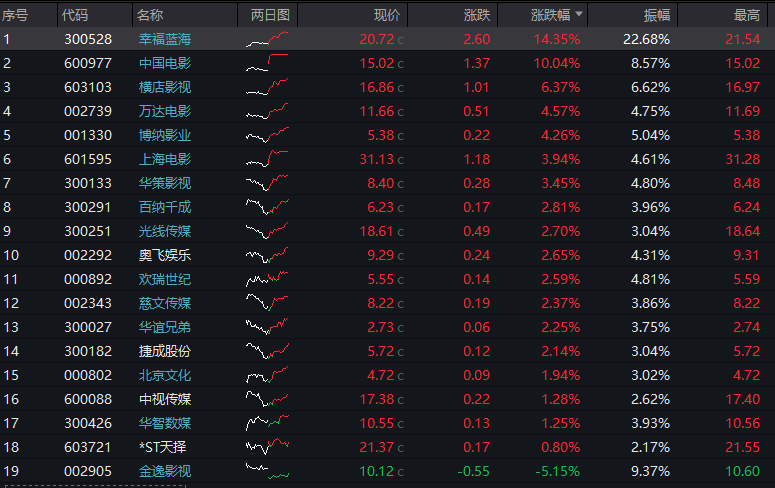This screenshot has width=775, height=488.
Task: Open 金逸影视 two-day sparkline chart
Action: [x=267, y=471]
